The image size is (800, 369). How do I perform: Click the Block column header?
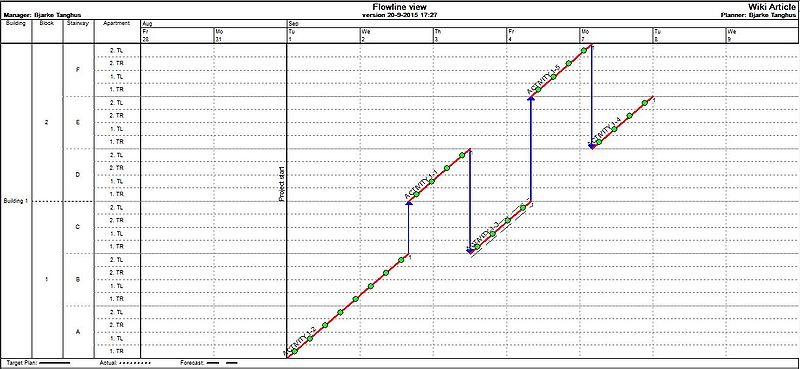point(47,23)
